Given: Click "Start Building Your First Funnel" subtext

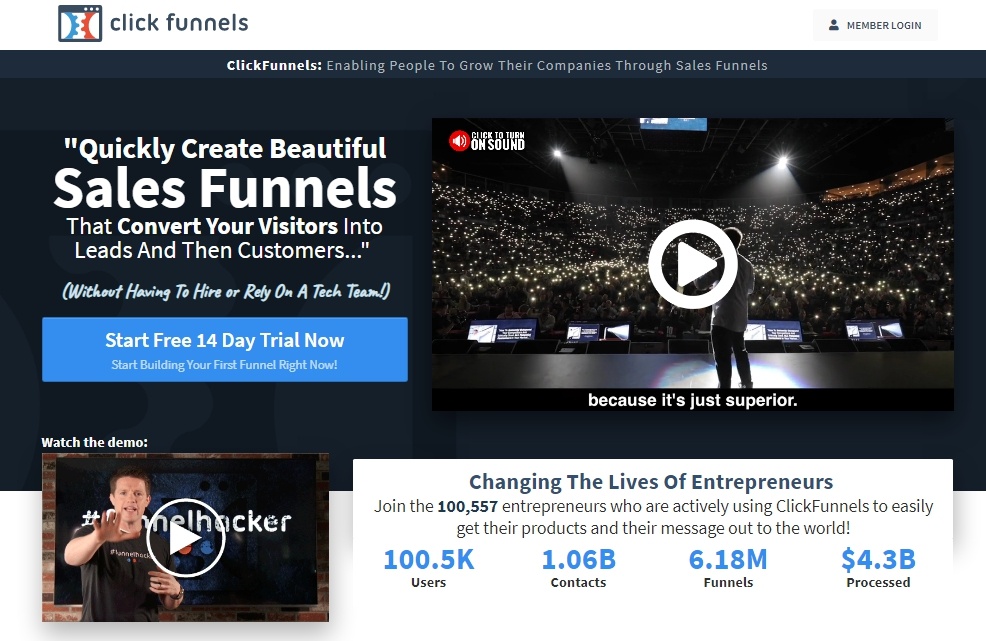Looking at the screenshot, I should pos(224,365).
